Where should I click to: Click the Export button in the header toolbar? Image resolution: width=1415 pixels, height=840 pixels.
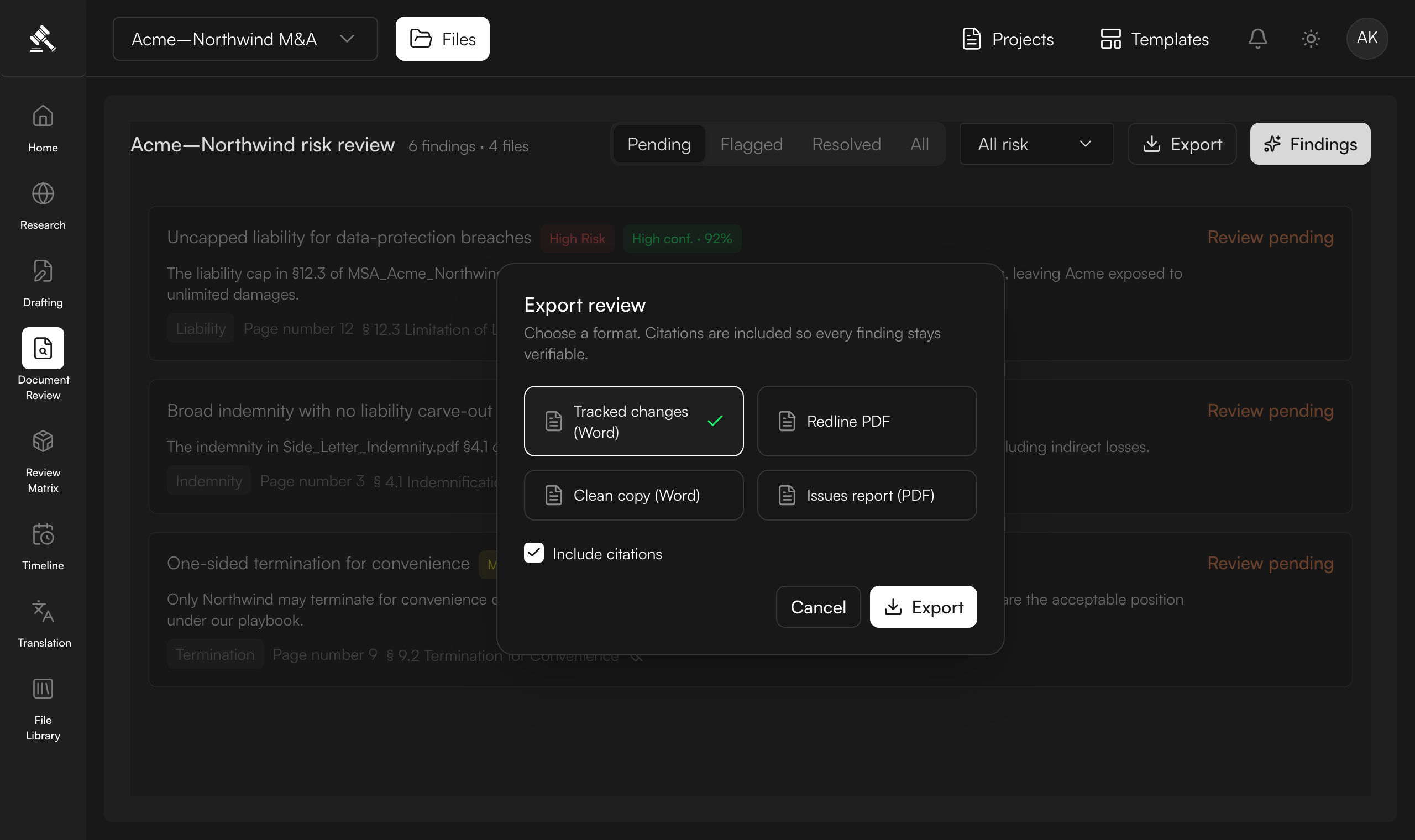1182,144
